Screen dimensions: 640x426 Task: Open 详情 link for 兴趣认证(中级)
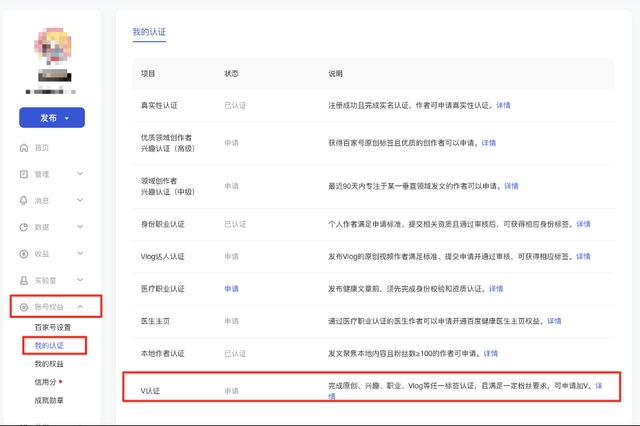(511, 186)
